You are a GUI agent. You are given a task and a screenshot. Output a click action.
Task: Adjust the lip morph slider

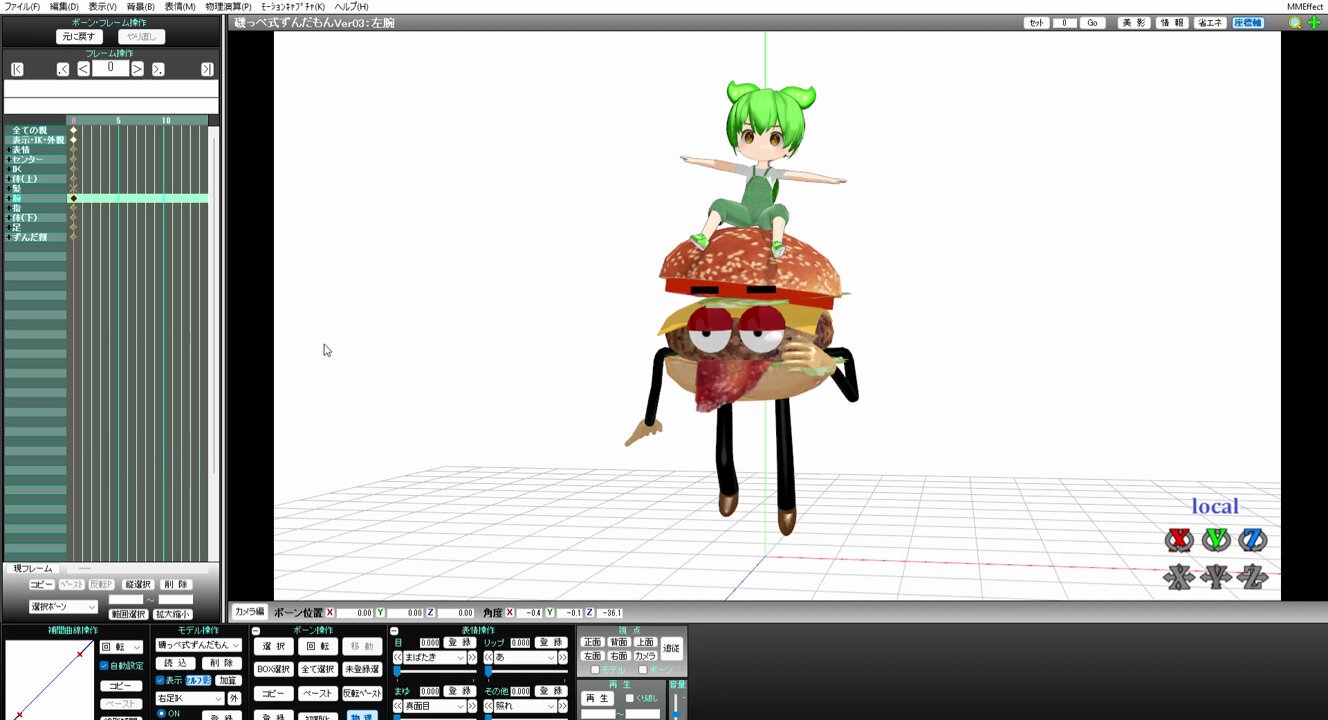[526, 670]
